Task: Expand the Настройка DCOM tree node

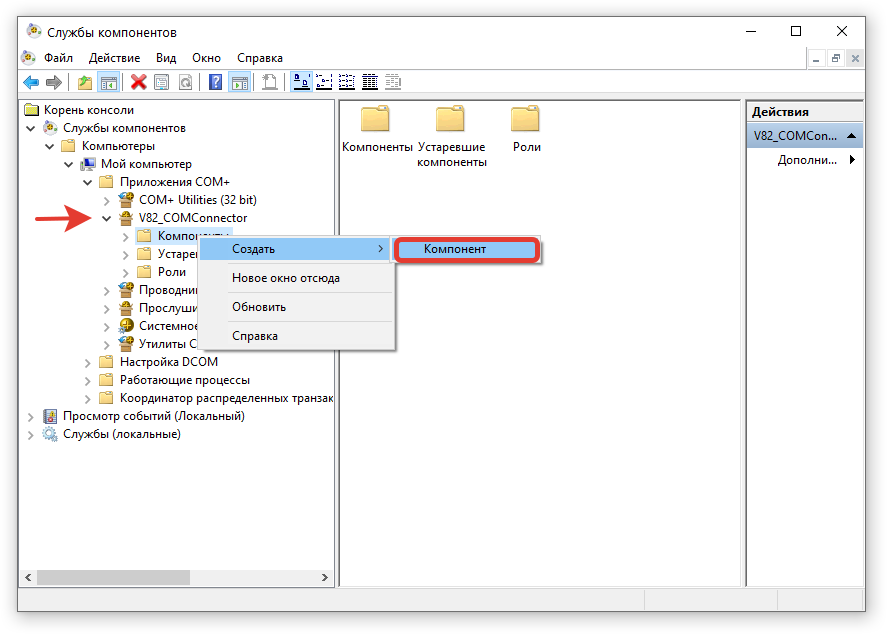Action: click(x=87, y=362)
